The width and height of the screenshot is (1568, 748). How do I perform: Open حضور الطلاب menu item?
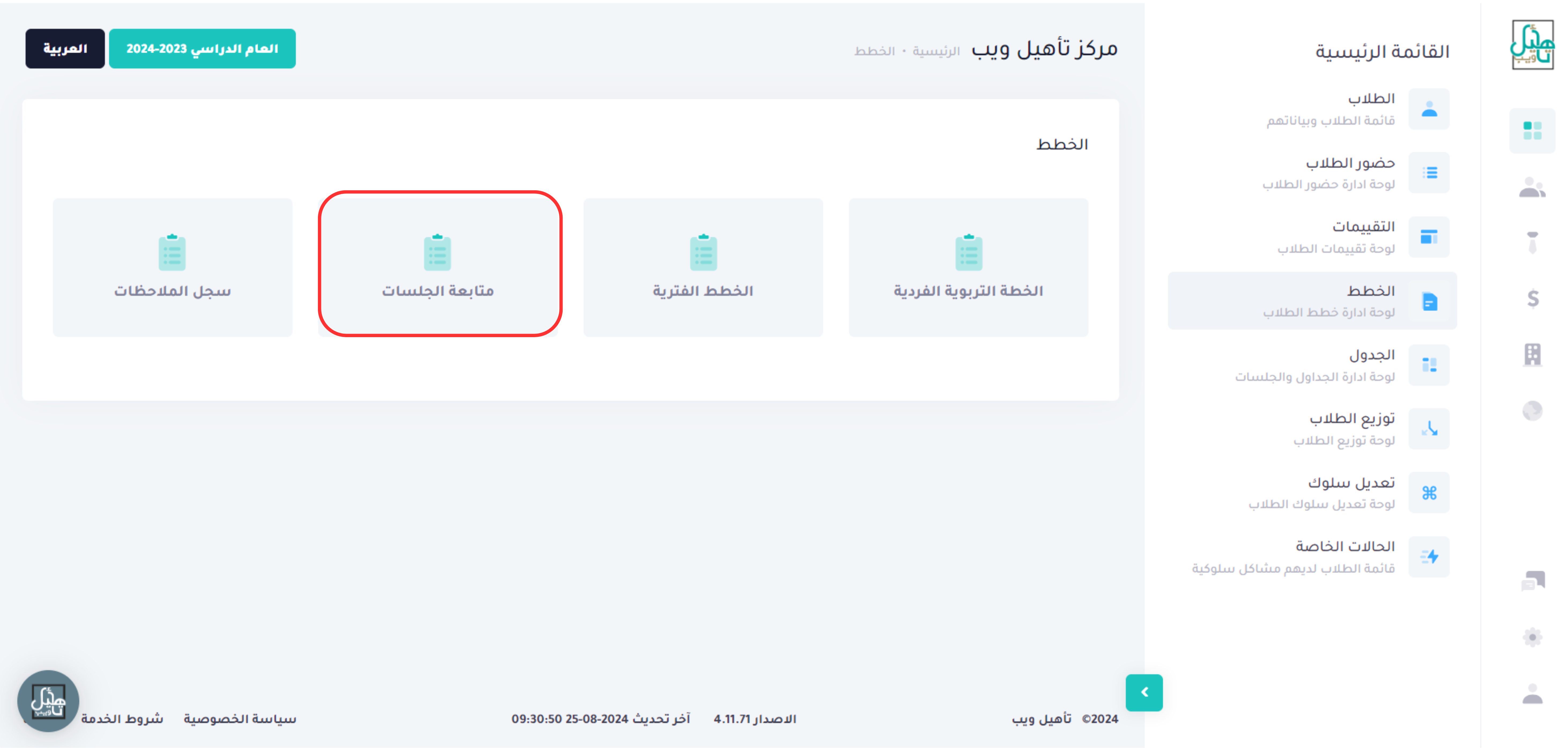pyautogui.click(x=1312, y=173)
